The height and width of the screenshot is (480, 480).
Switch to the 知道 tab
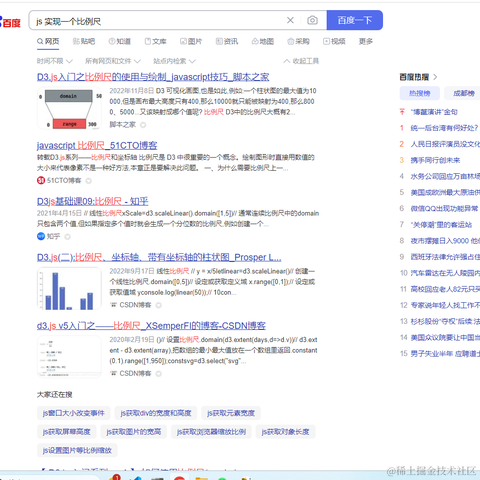[x=119, y=41]
